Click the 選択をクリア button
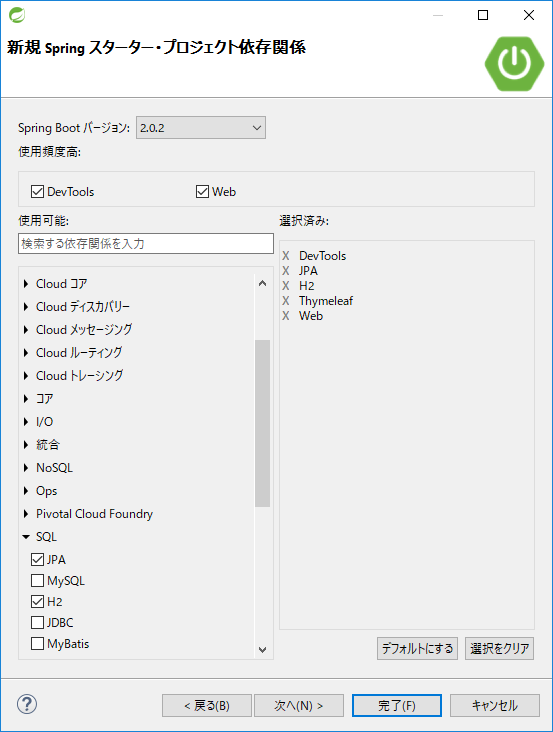553x732 pixels. click(499, 648)
